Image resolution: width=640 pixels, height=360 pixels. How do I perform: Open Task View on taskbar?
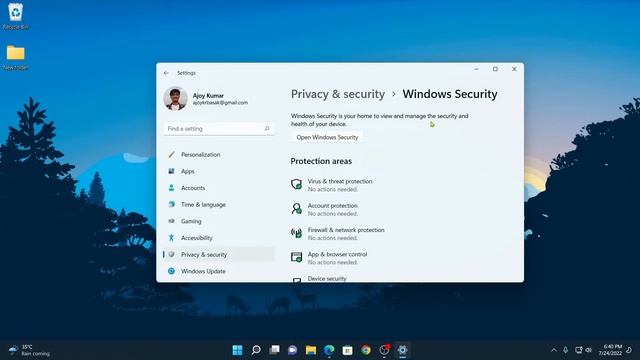click(274, 350)
